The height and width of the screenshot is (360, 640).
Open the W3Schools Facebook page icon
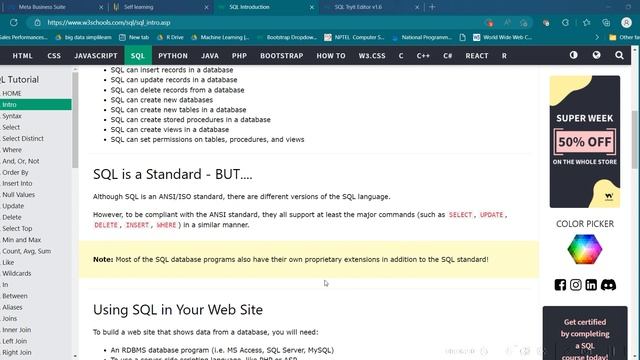tap(560, 285)
